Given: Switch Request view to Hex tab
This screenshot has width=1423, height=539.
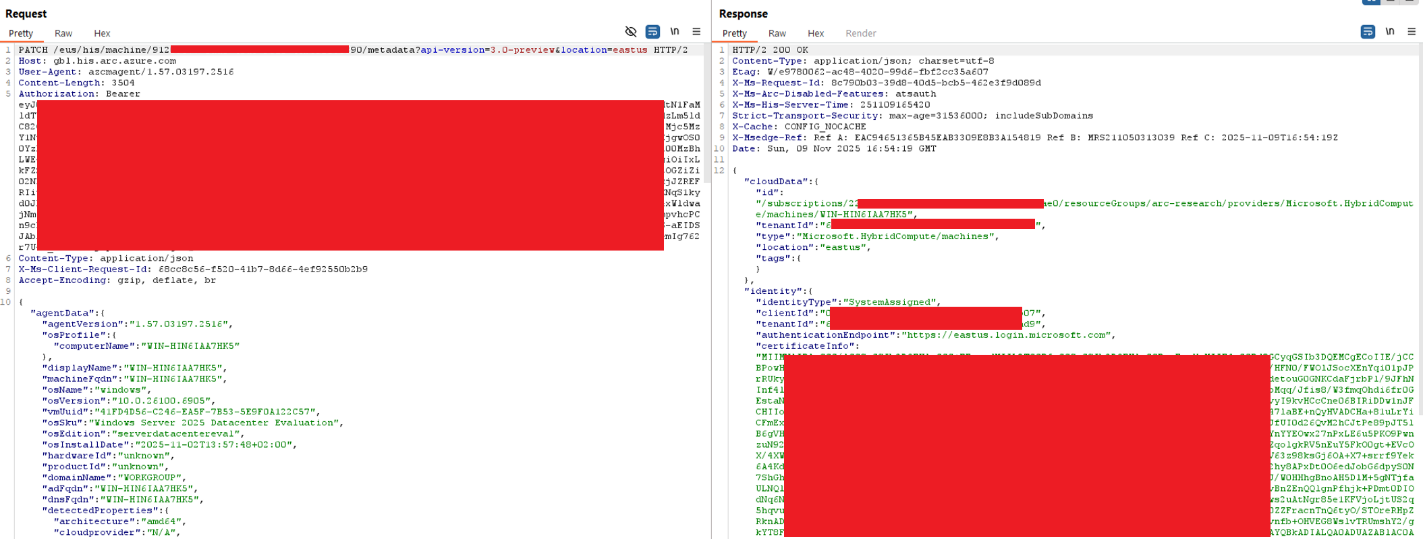Looking at the screenshot, I should pyautogui.click(x=102, y=34).
